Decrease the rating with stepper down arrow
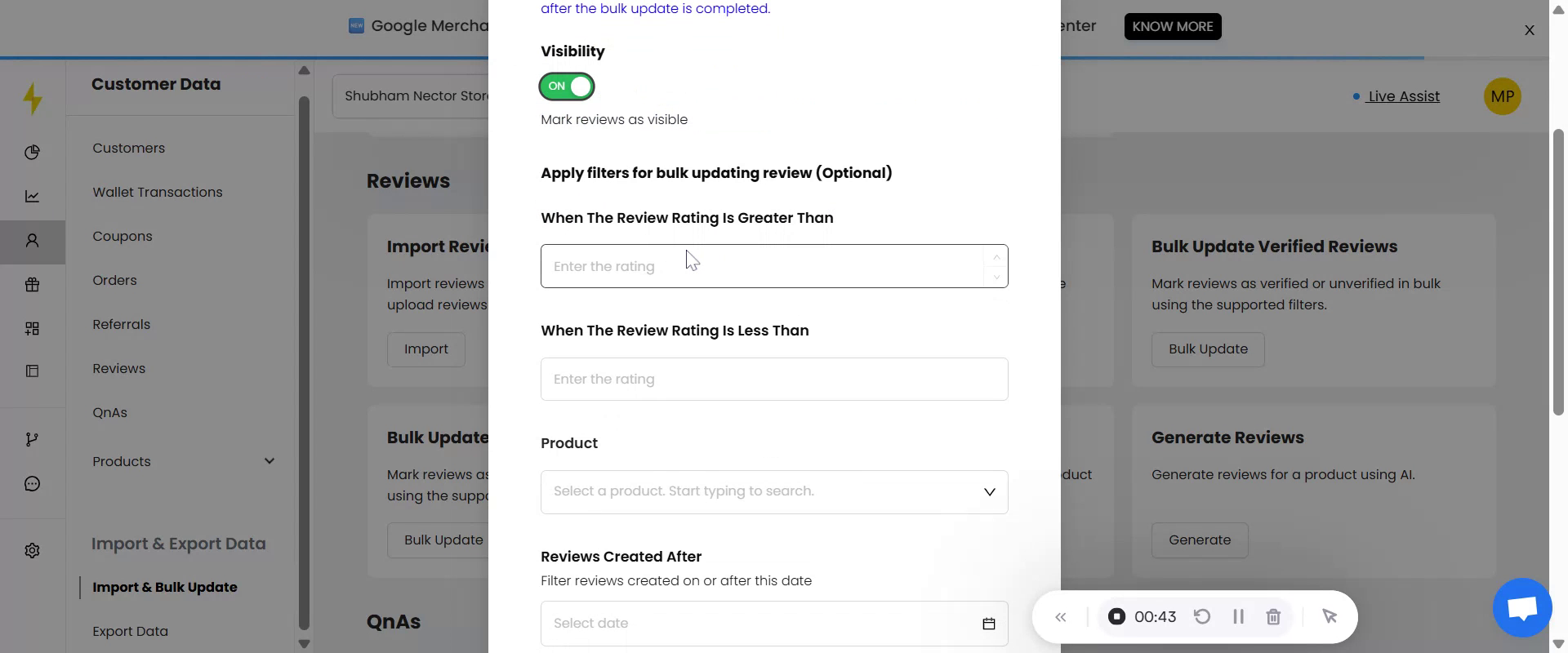Image resolution: width=1568 pixels, height=653 pixels. 996,277
